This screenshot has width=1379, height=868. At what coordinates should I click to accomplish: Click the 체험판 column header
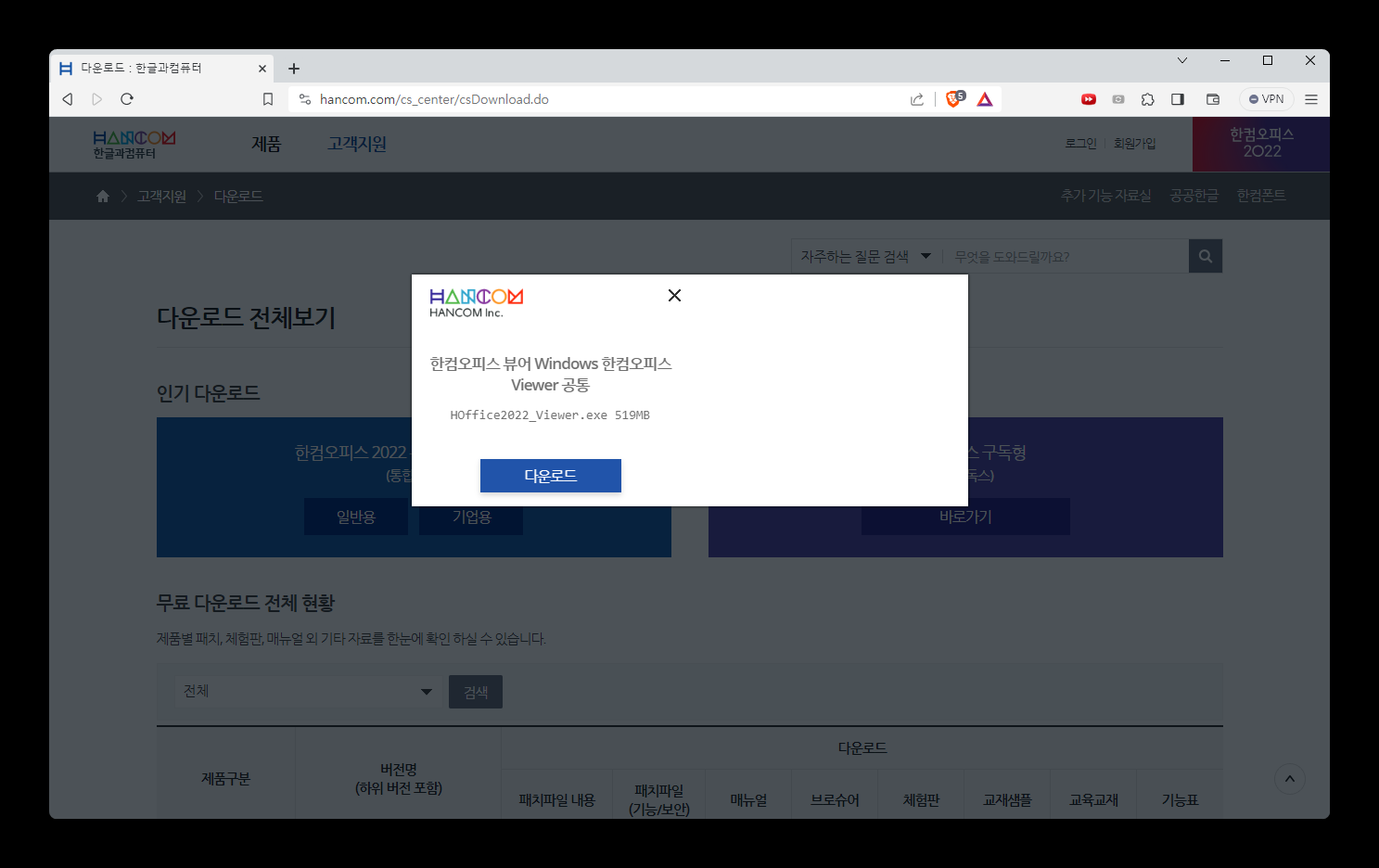pyautogui.click(x=921, y=799)
